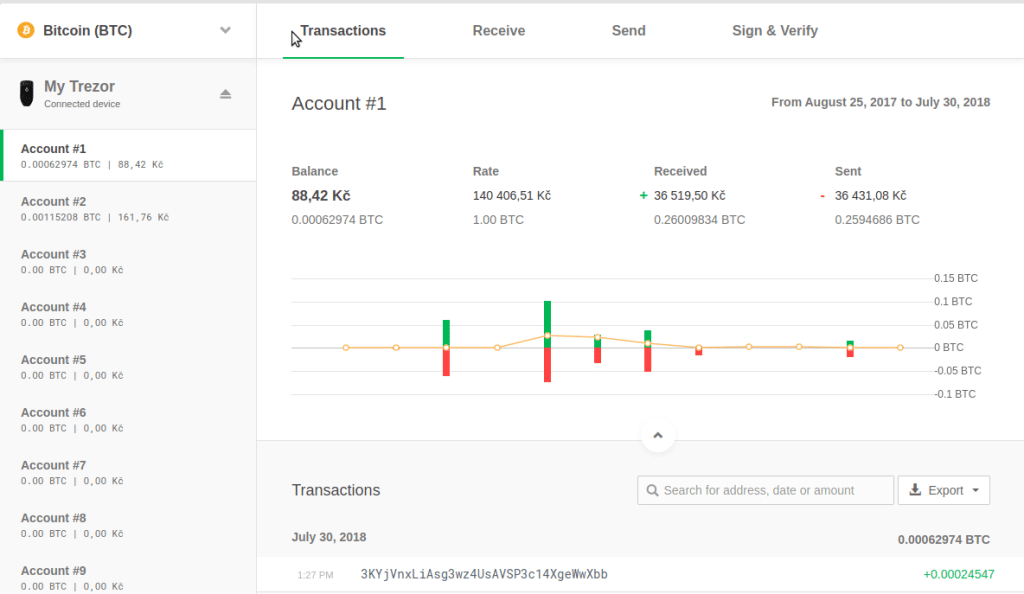Viewport: 1024px width, 594px height.
Task: Click the date range above the chart
Action: 880,103
